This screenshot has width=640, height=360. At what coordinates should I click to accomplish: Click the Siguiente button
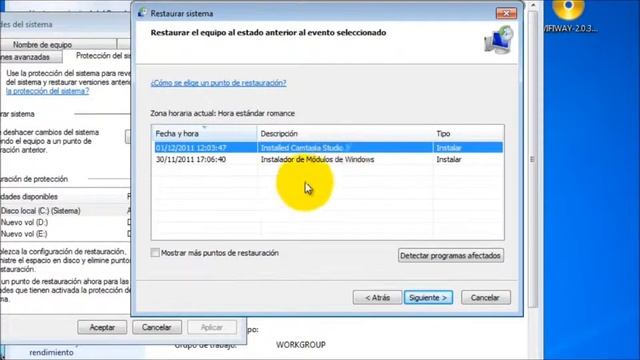[428, 298]
